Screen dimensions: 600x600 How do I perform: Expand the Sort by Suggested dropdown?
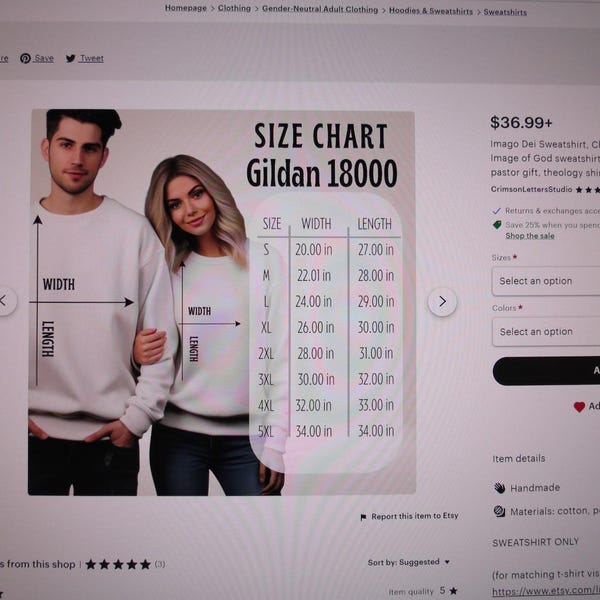(x=409, y=562)
